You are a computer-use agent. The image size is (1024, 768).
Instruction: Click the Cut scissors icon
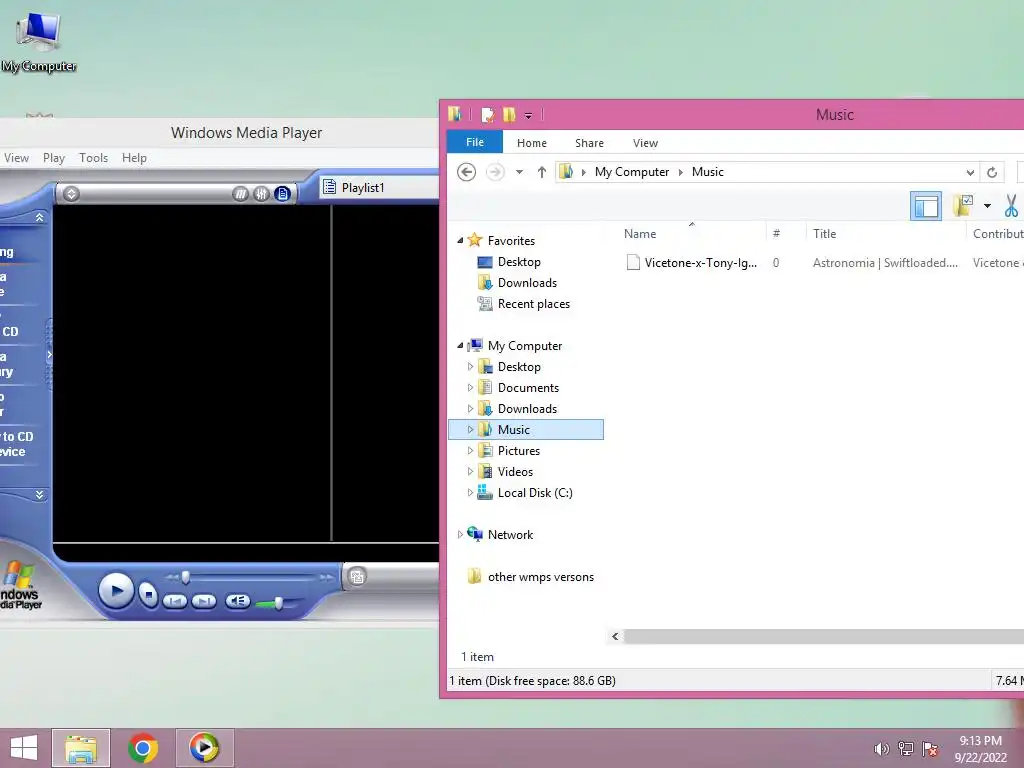pos(1011,206)
